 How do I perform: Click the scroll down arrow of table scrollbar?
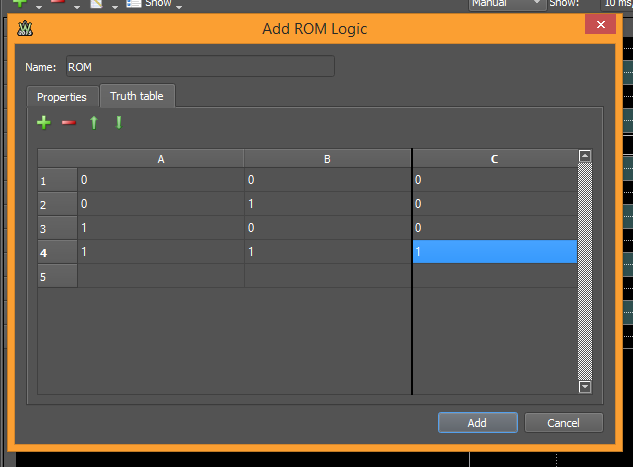585,386
